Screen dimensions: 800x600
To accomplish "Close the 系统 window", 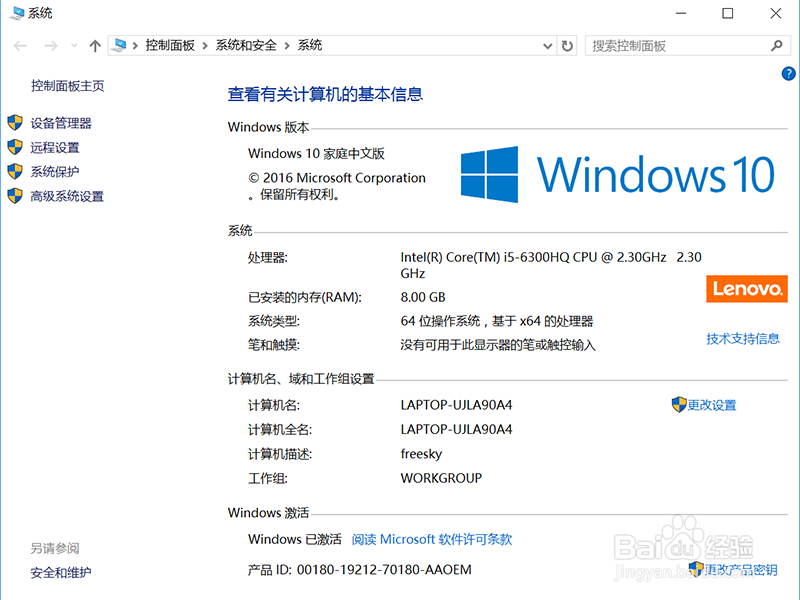I will (776, 13).
